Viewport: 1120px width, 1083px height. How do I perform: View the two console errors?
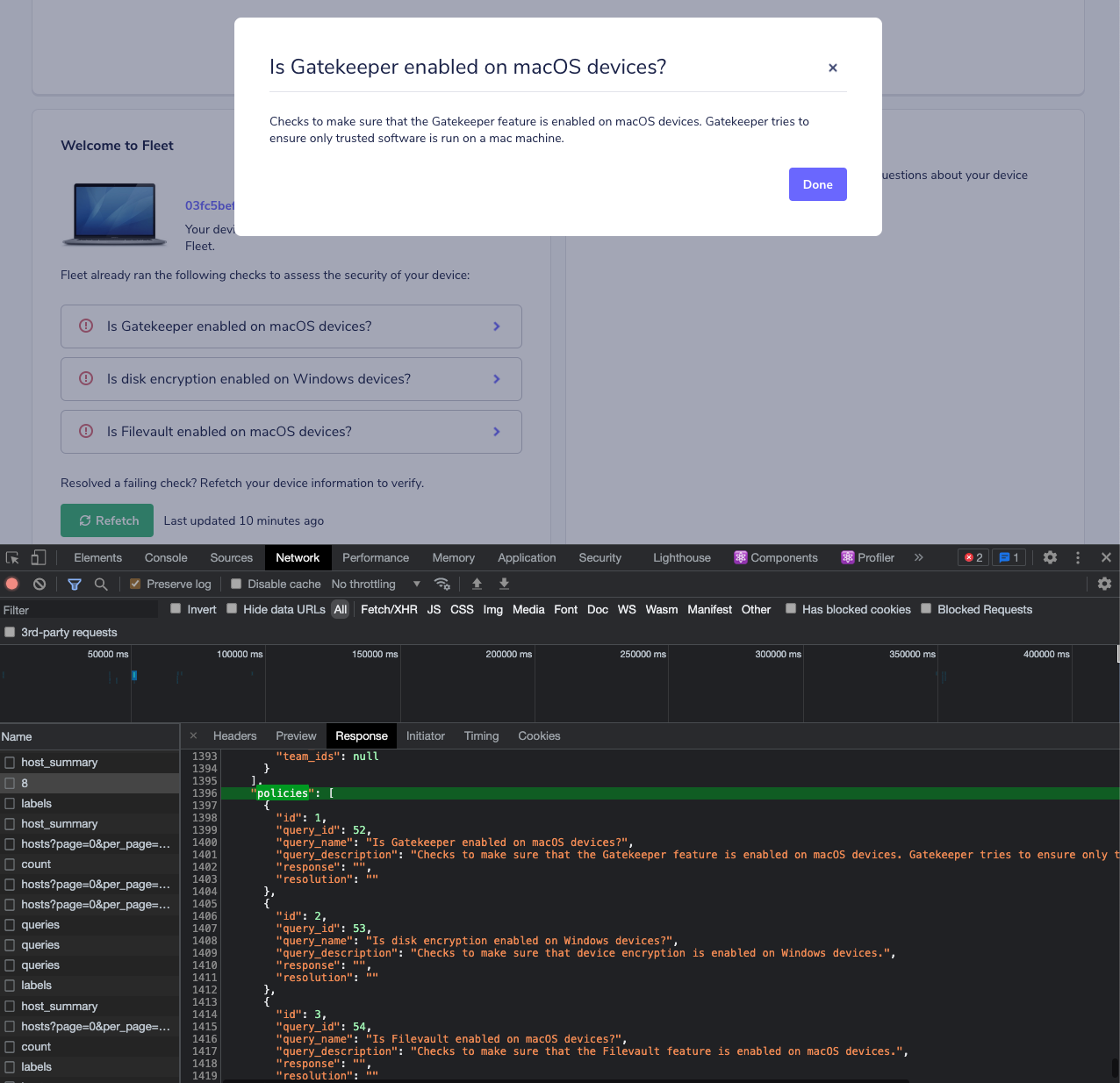(x=973, y=557)
